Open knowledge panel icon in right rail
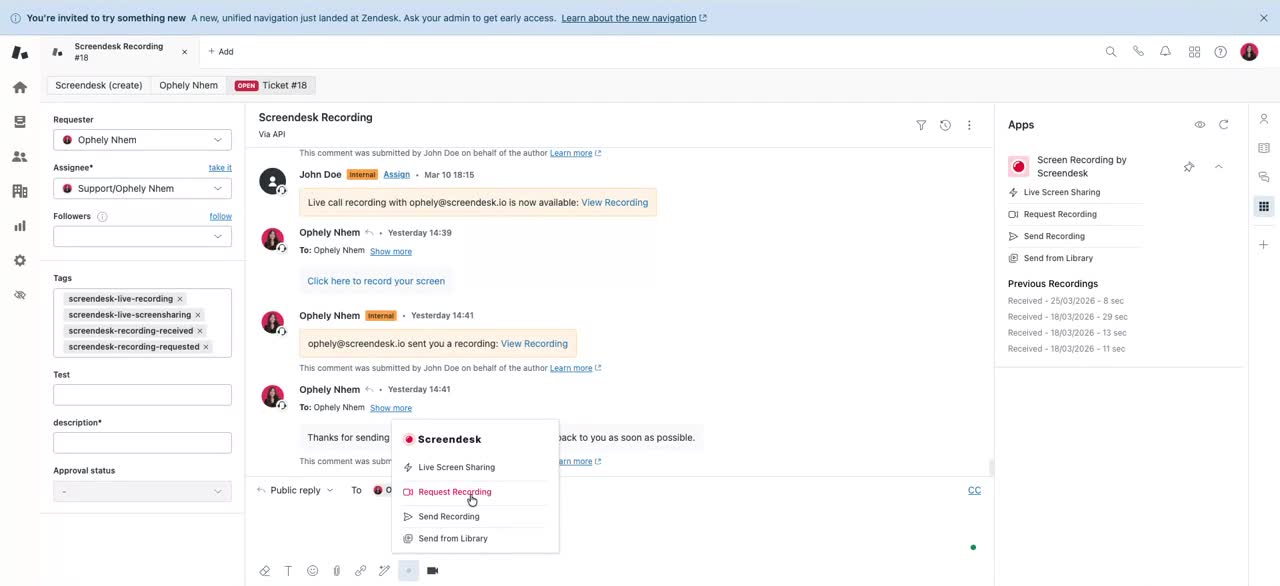Image resolution: width=1280 pixels, height=586 pixels. point(1264,148)
